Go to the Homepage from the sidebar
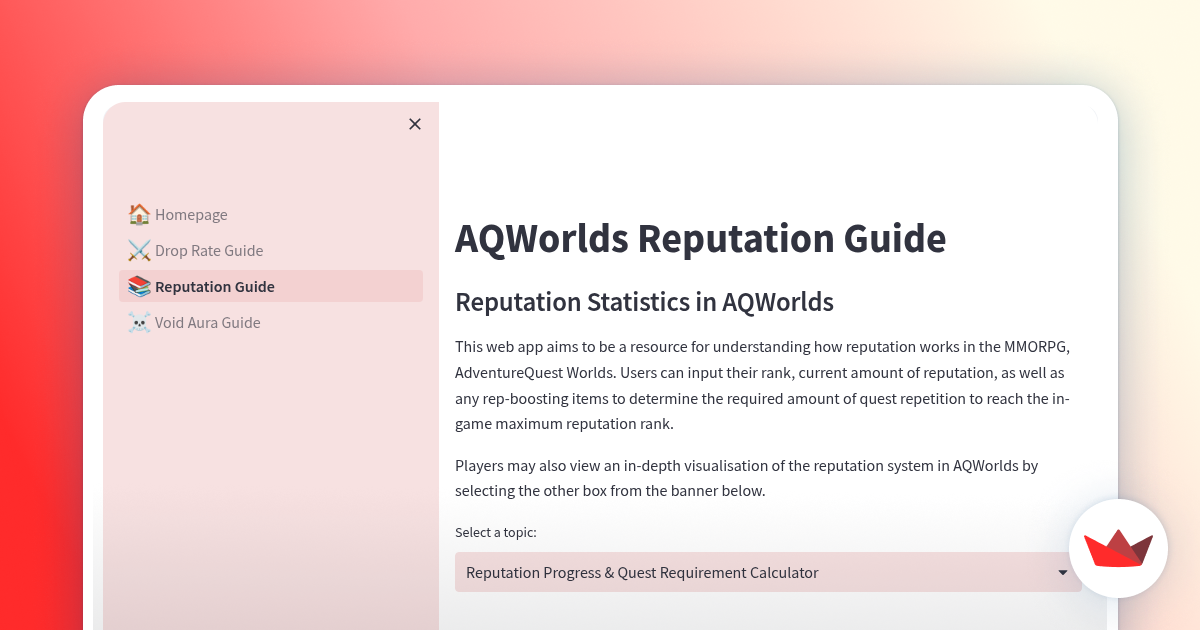The image size is (1200, 630). click(191, 214)
